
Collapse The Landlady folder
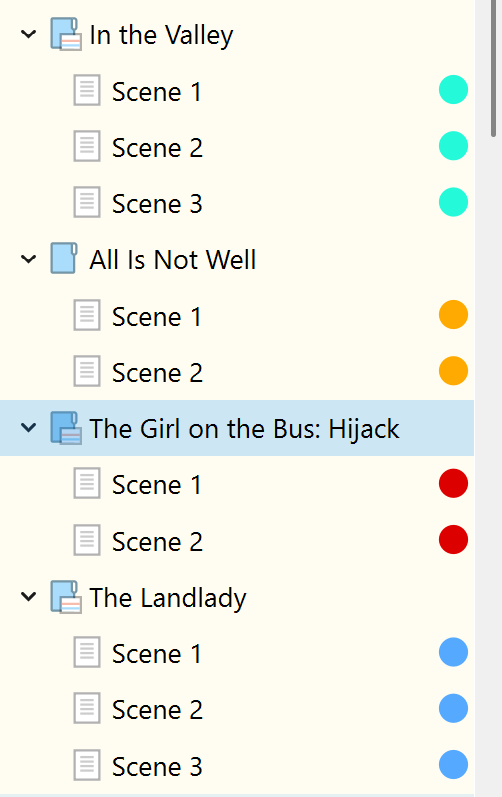28,596
